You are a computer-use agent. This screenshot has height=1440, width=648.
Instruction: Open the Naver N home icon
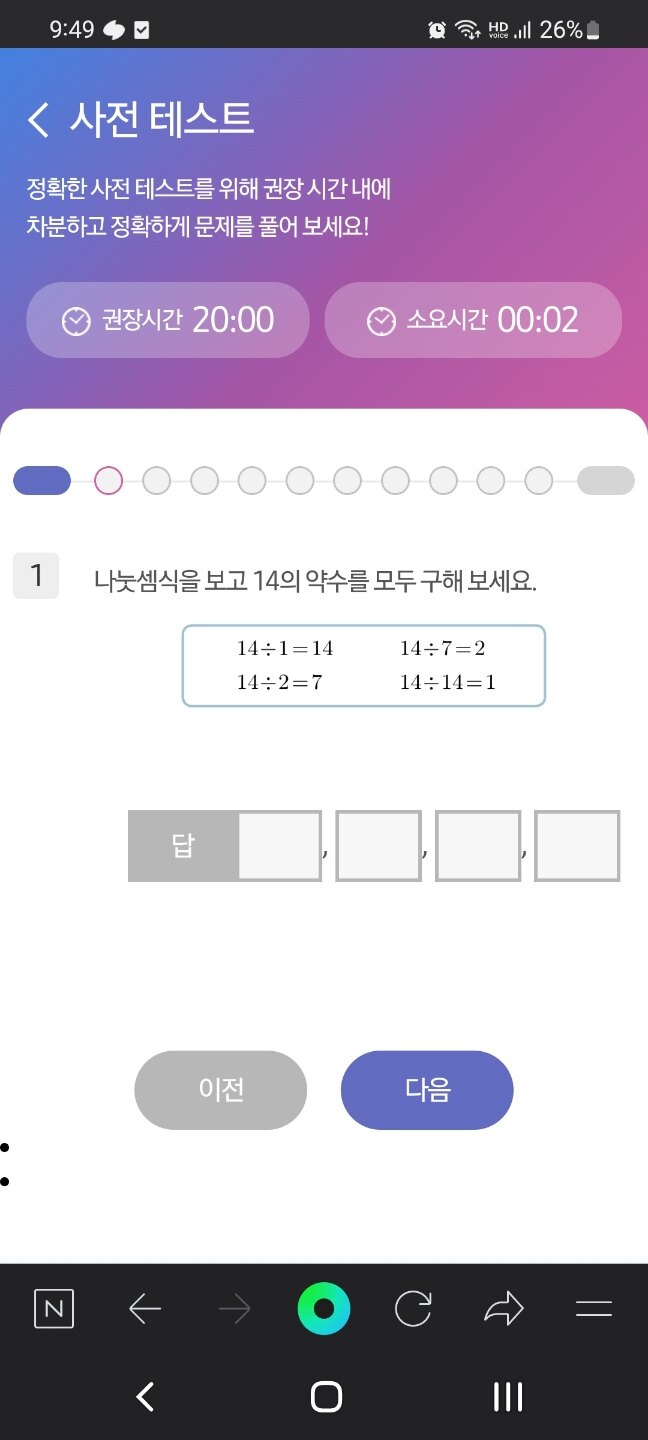(x=54, y=1308)
